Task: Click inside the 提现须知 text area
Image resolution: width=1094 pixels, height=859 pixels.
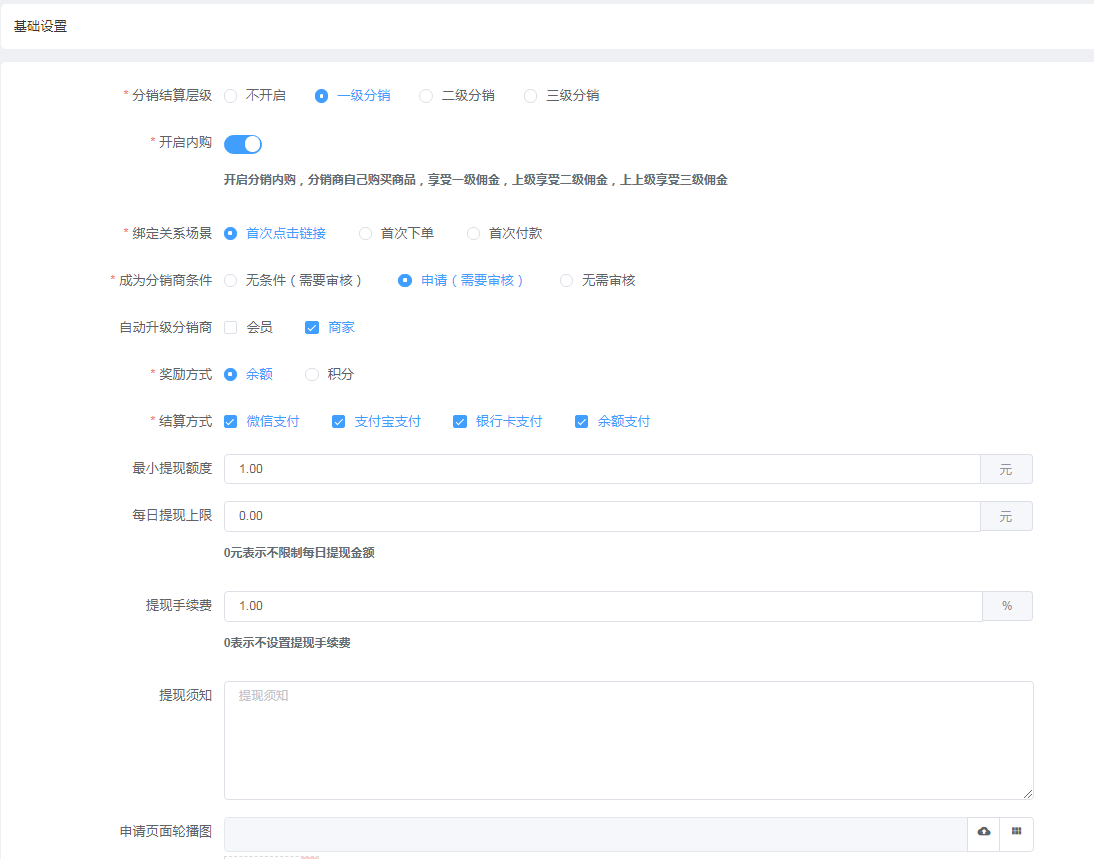Action: 628,740
